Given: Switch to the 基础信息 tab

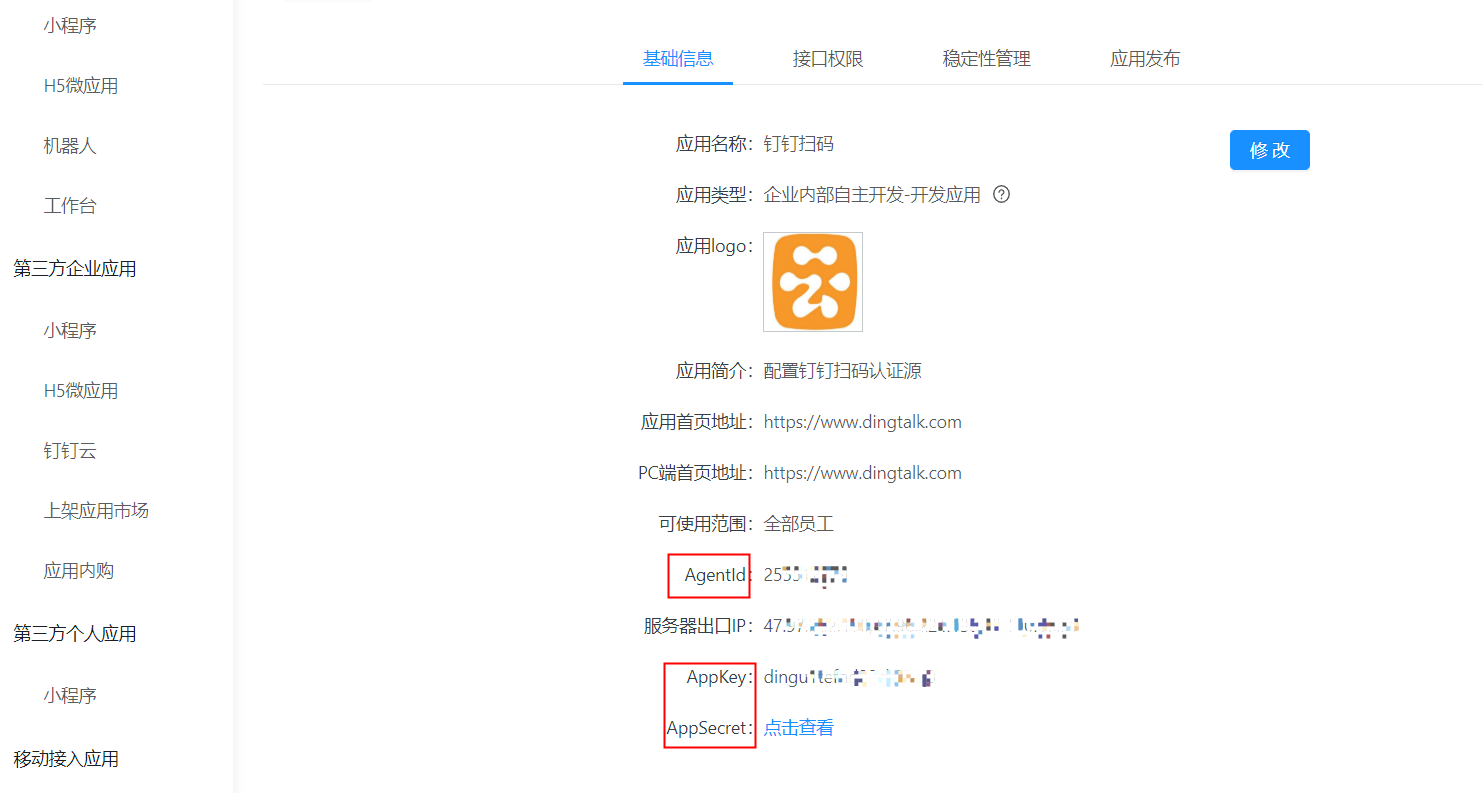Looking at the screenshot, I should [678, 59].
